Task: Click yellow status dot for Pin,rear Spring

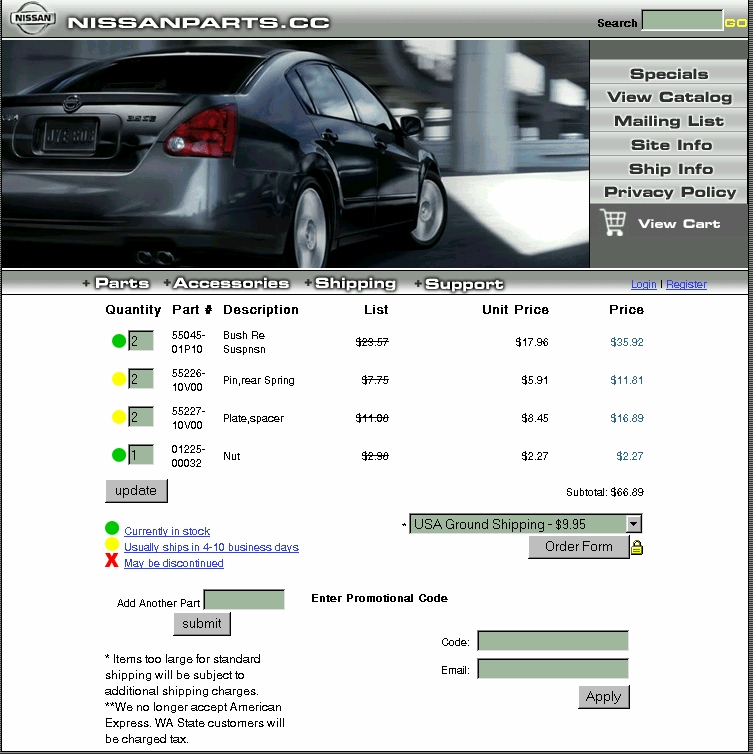Action: pyautogui.click(x=118, y=379)
